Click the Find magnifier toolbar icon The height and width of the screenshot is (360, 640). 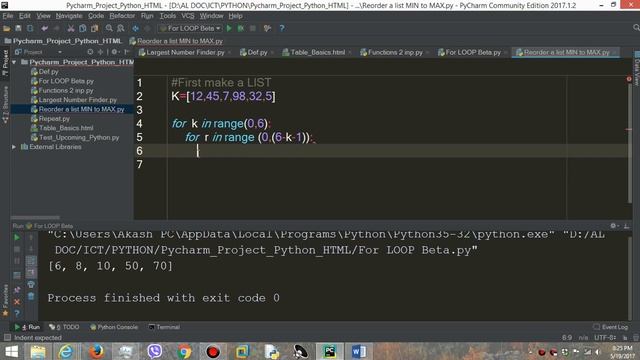point(109,28)
